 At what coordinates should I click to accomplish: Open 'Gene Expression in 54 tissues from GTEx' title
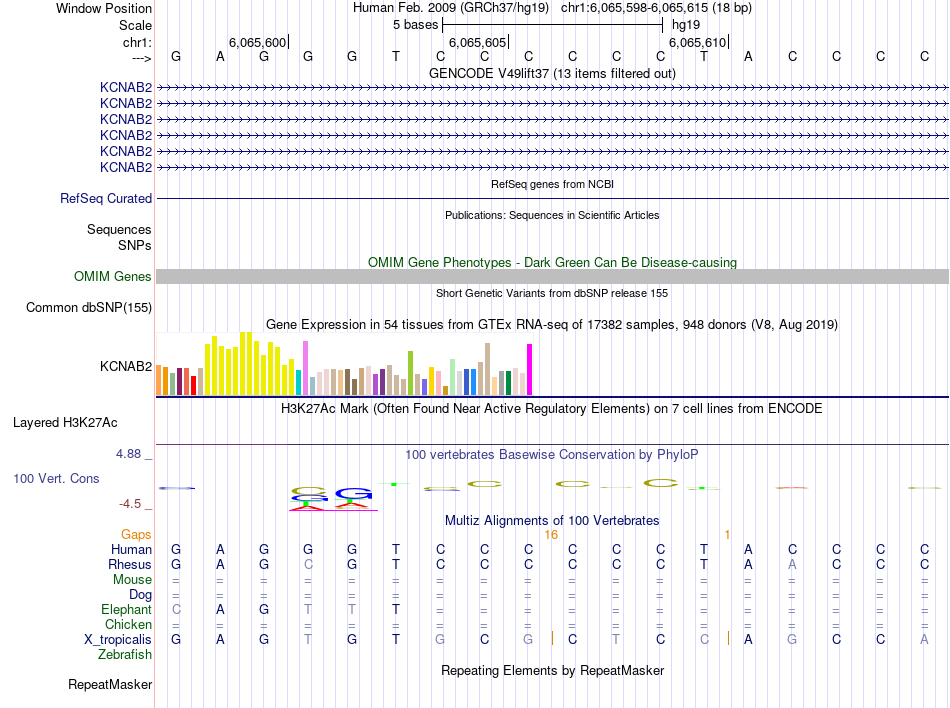pyautogui.click(x=552, y=325)
